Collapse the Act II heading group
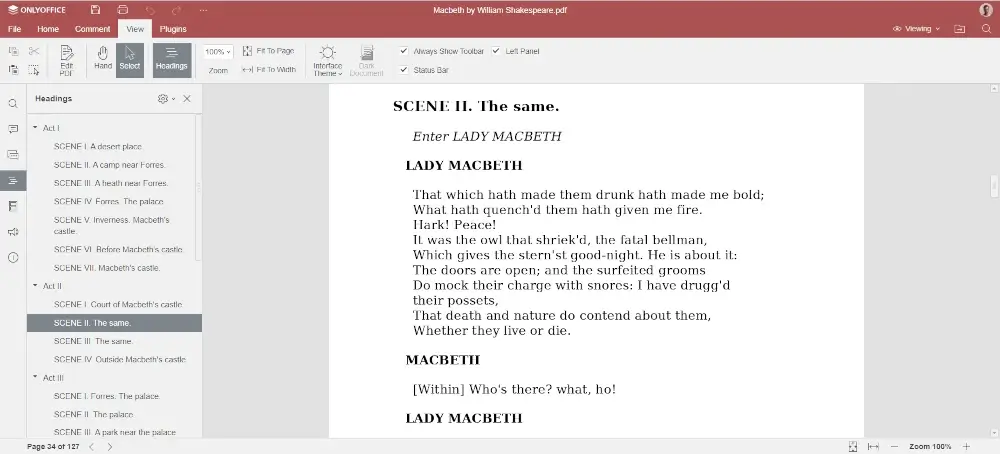 tap(35, 286)
